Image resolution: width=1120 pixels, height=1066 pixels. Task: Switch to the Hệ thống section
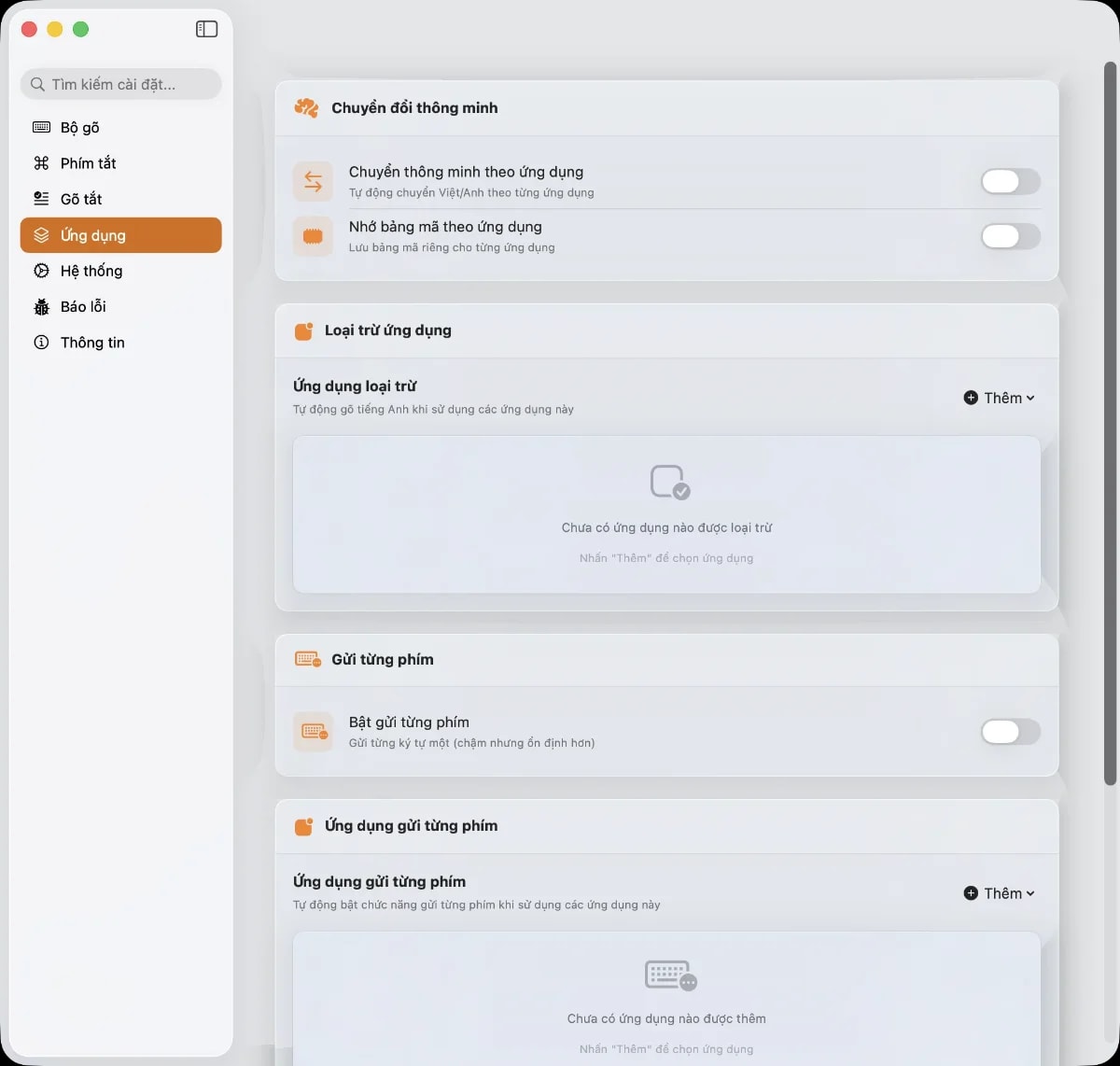coord(91,271)
